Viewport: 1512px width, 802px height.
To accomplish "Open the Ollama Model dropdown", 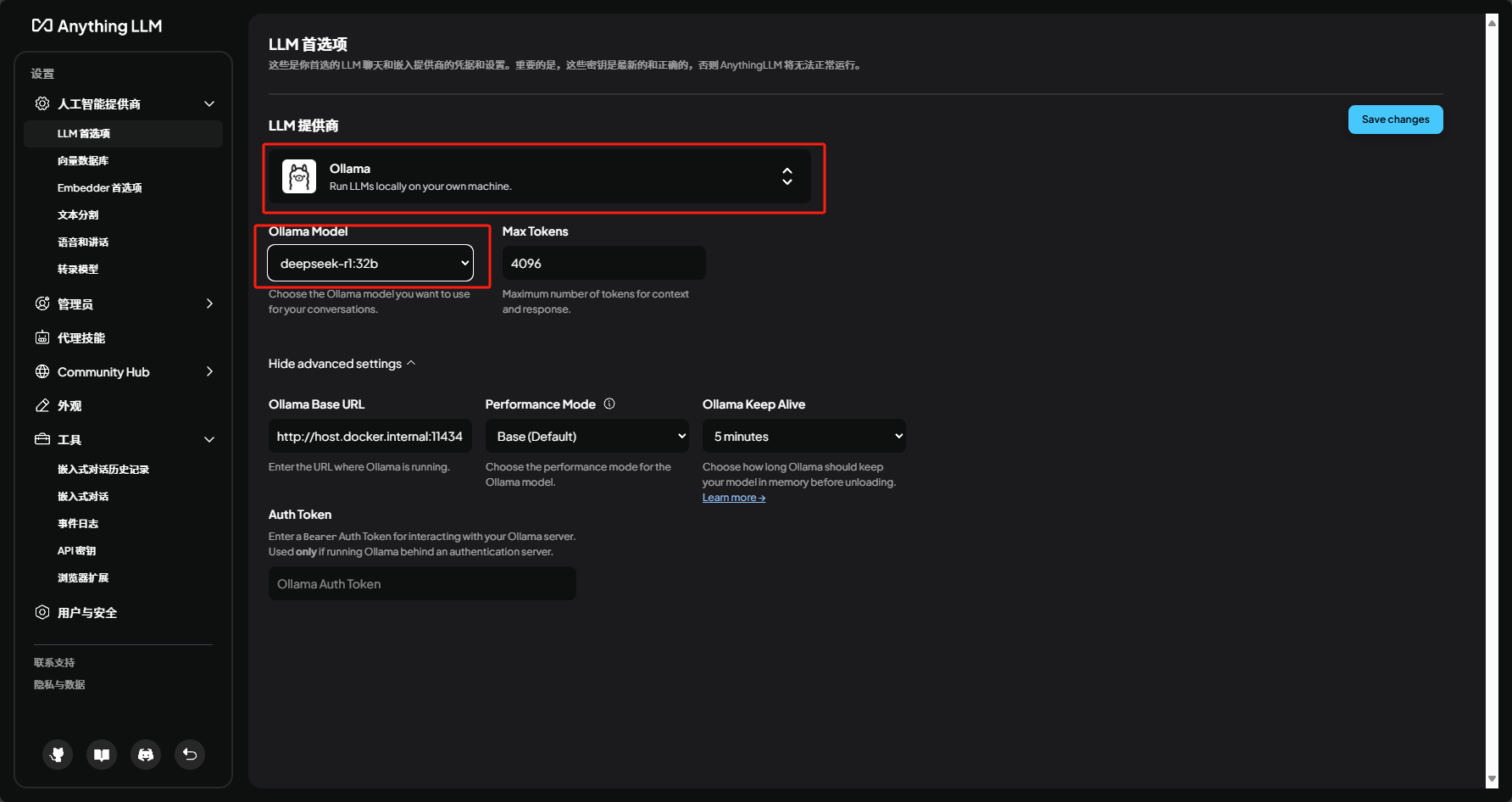I will point(370,263).
